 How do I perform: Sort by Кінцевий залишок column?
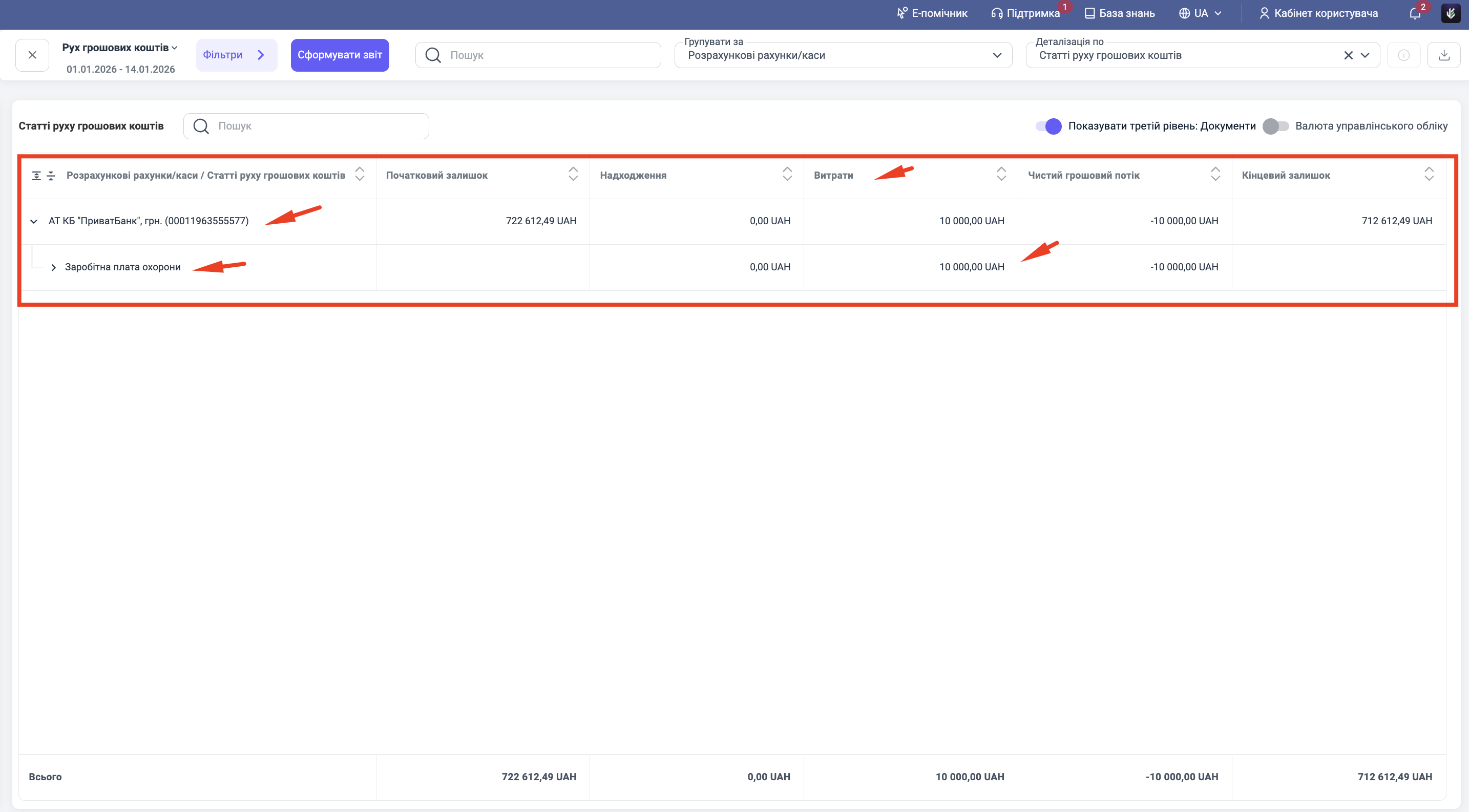coord(1429,175)
